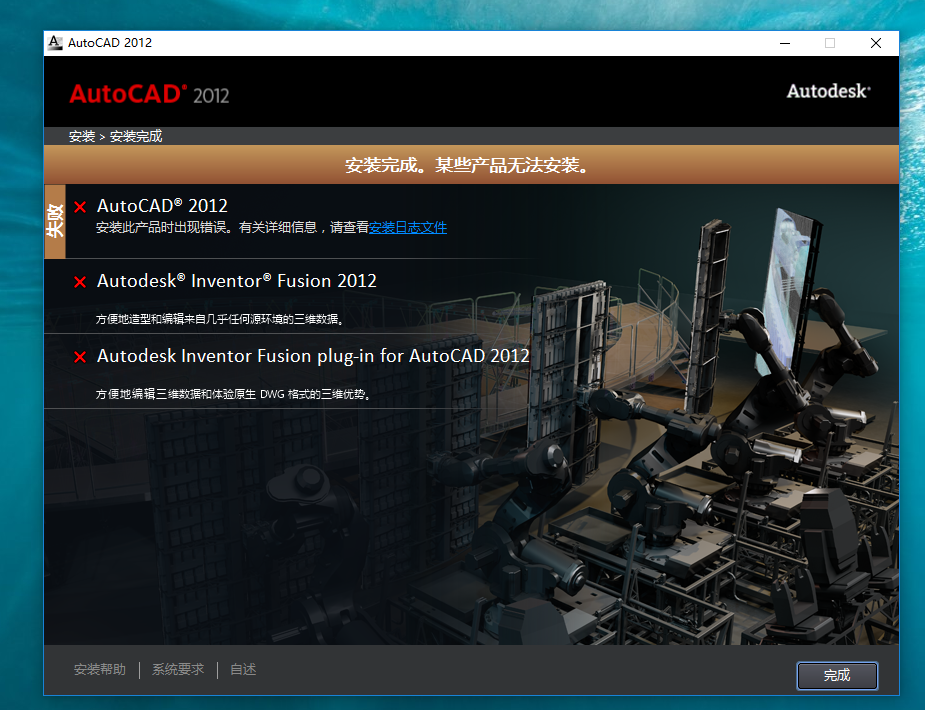View 系统要求 system requirements
Image resolution: width=925 pixels, height=710 pixels.
178,669
